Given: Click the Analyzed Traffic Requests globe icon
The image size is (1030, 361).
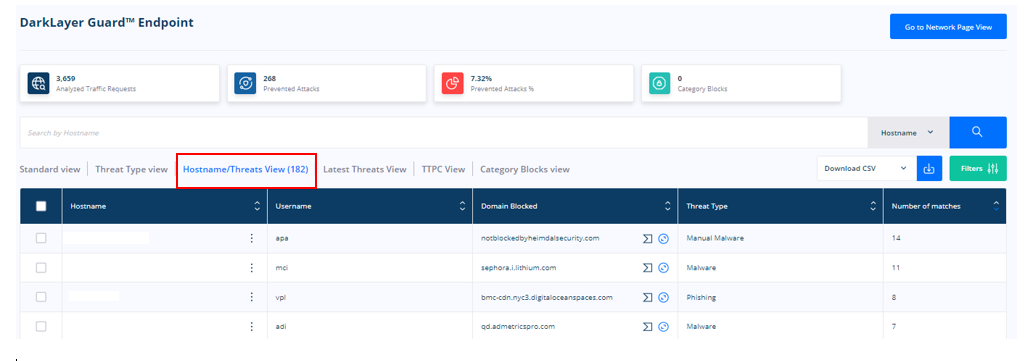Looking at the screenshot, I should [38, 83].
